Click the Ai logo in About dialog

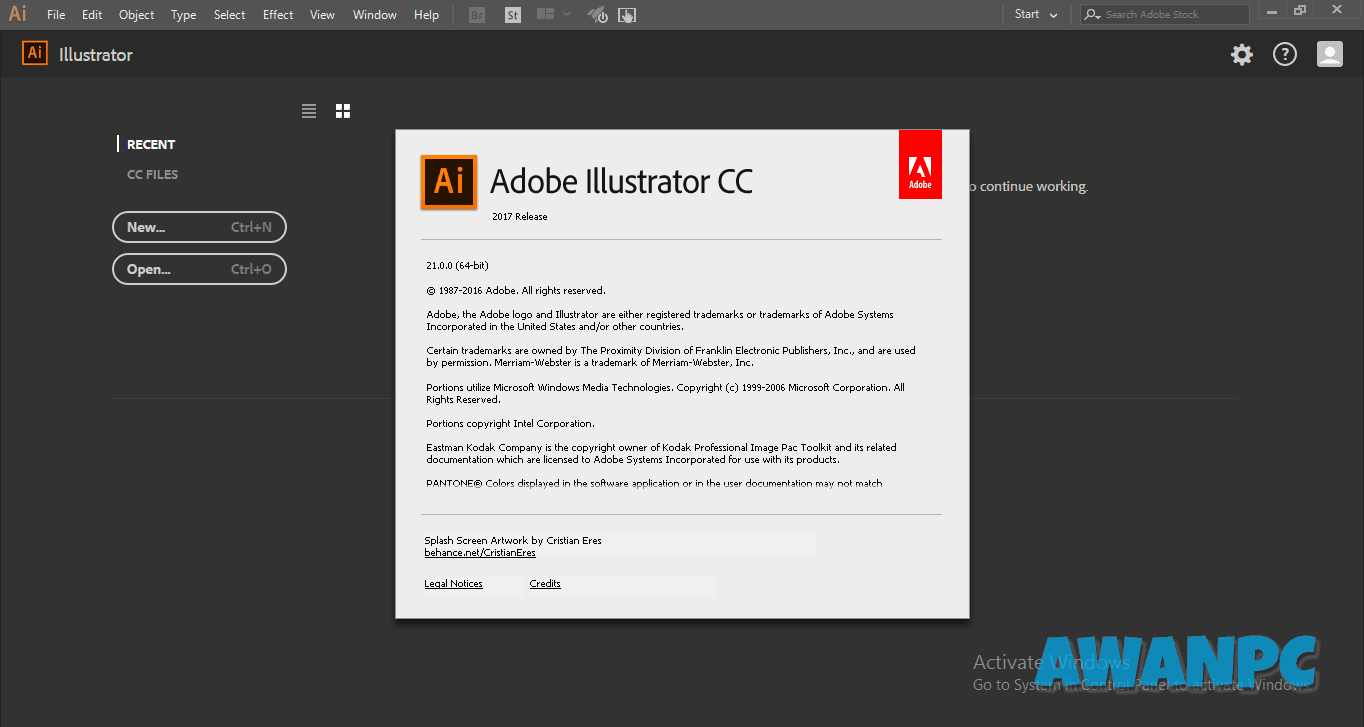[x=449, y=182]
